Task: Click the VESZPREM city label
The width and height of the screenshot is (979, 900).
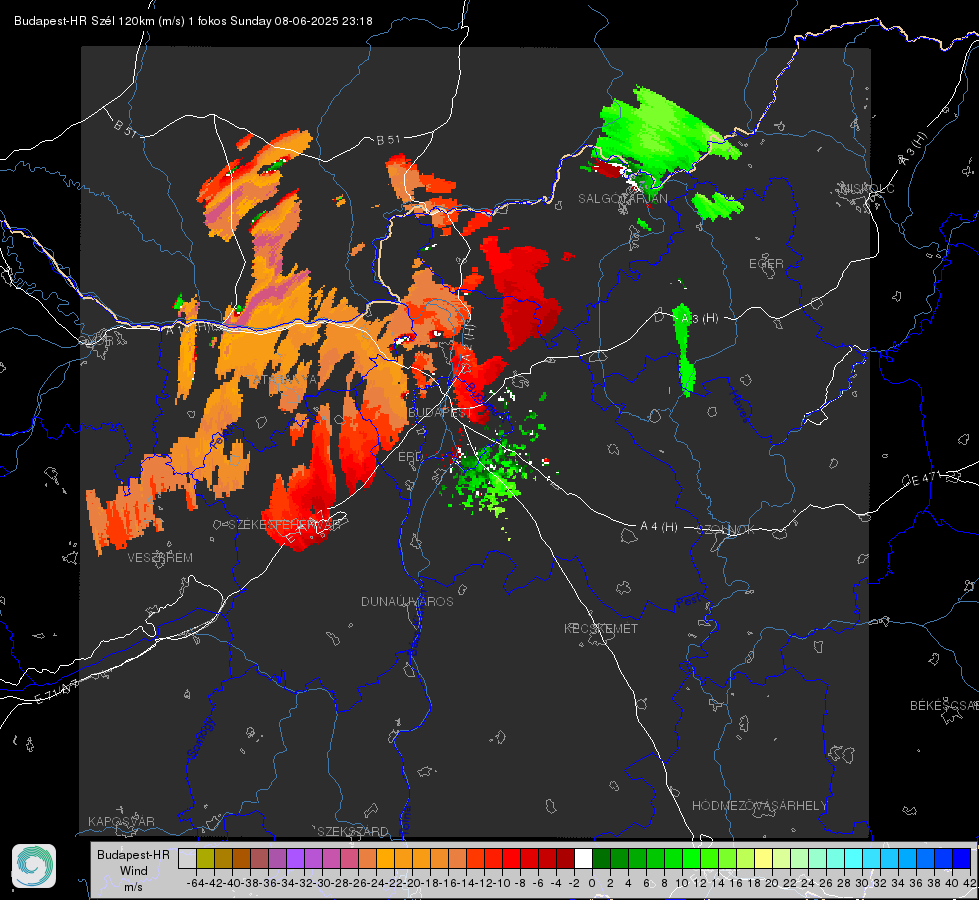Action: point(160,558)
